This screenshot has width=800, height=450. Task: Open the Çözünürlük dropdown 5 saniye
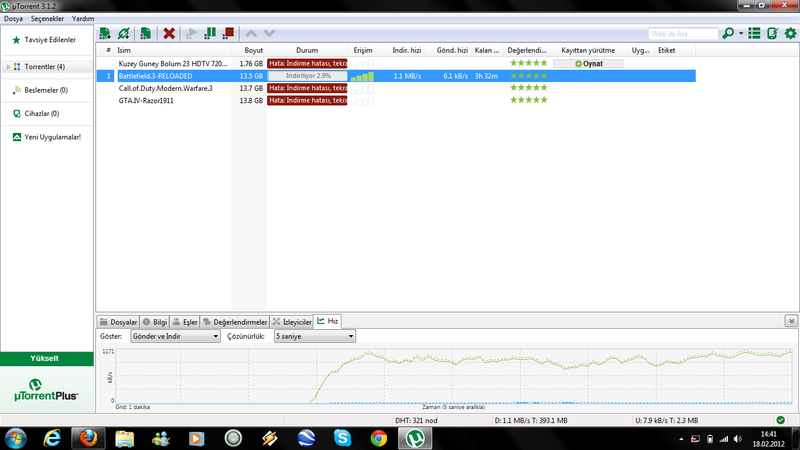pyautogui.click(x=314, y=336)
